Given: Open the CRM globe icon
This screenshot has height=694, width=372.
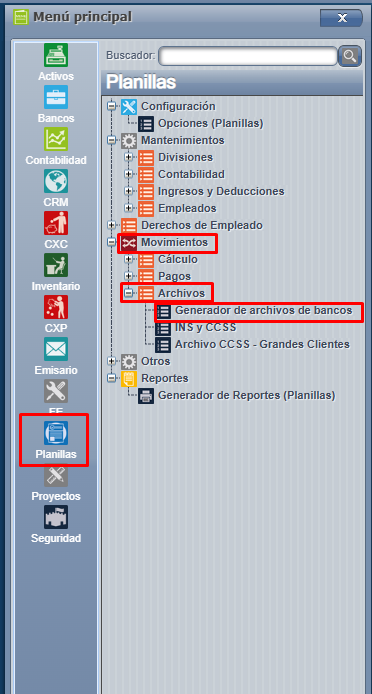Looking at the screenshot, I should pyautogui.click(x=56, y=181).
